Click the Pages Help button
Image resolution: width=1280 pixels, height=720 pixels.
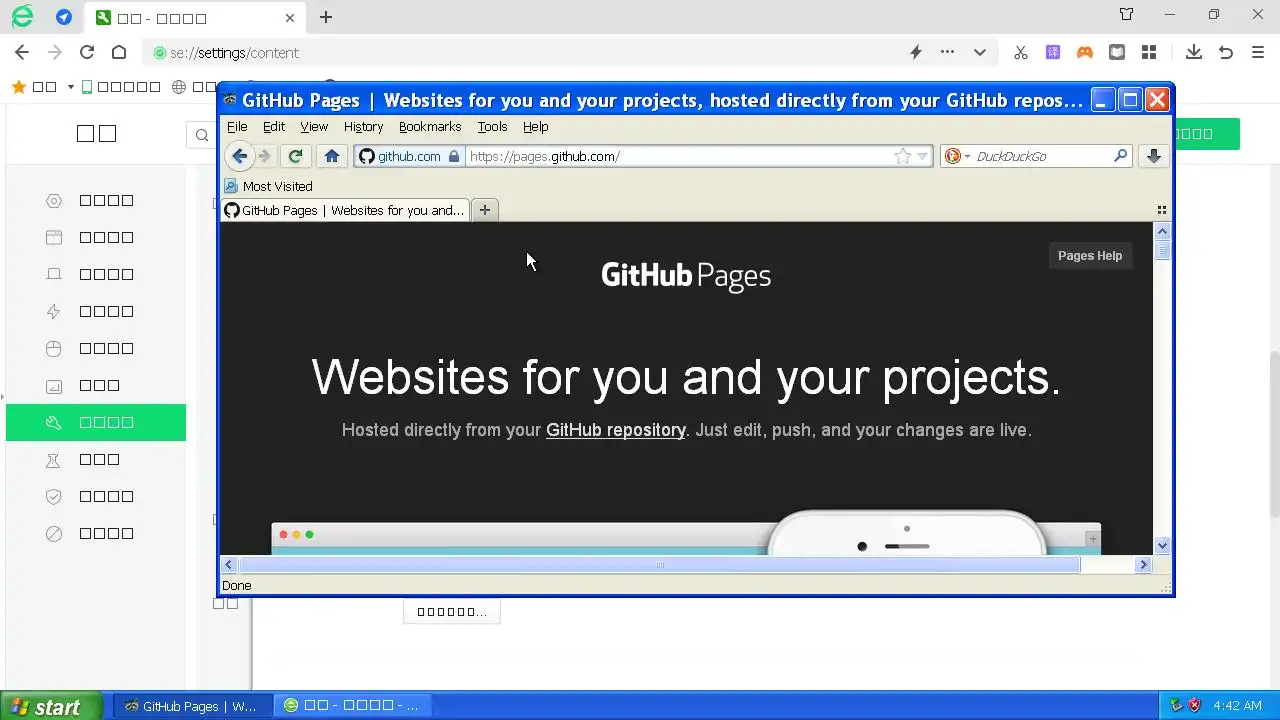click(x=1090, y=256)
